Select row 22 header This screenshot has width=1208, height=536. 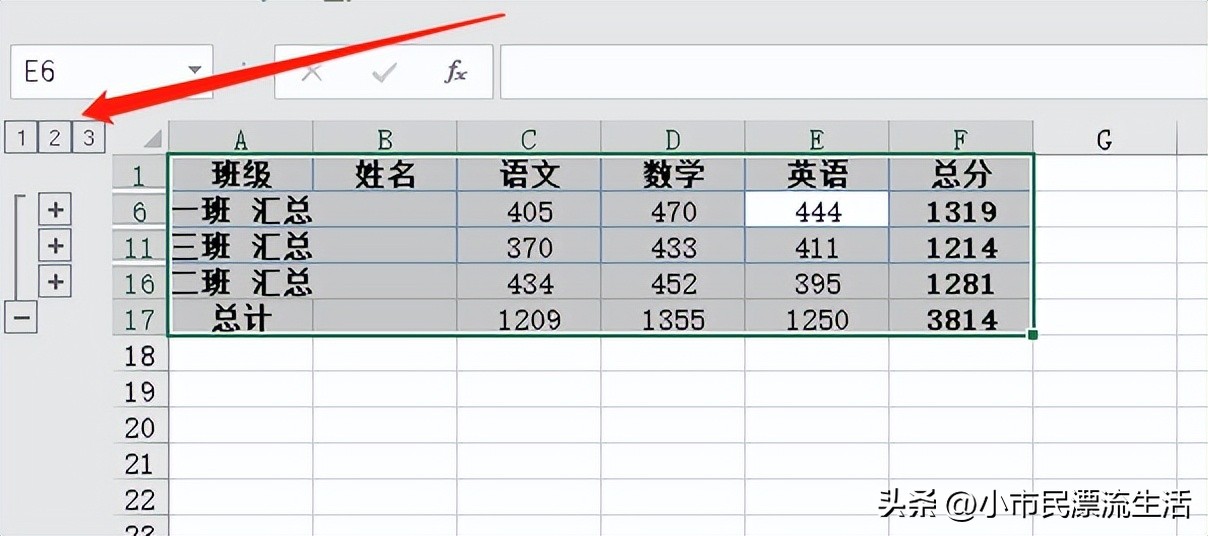click(x=140, y=499)
